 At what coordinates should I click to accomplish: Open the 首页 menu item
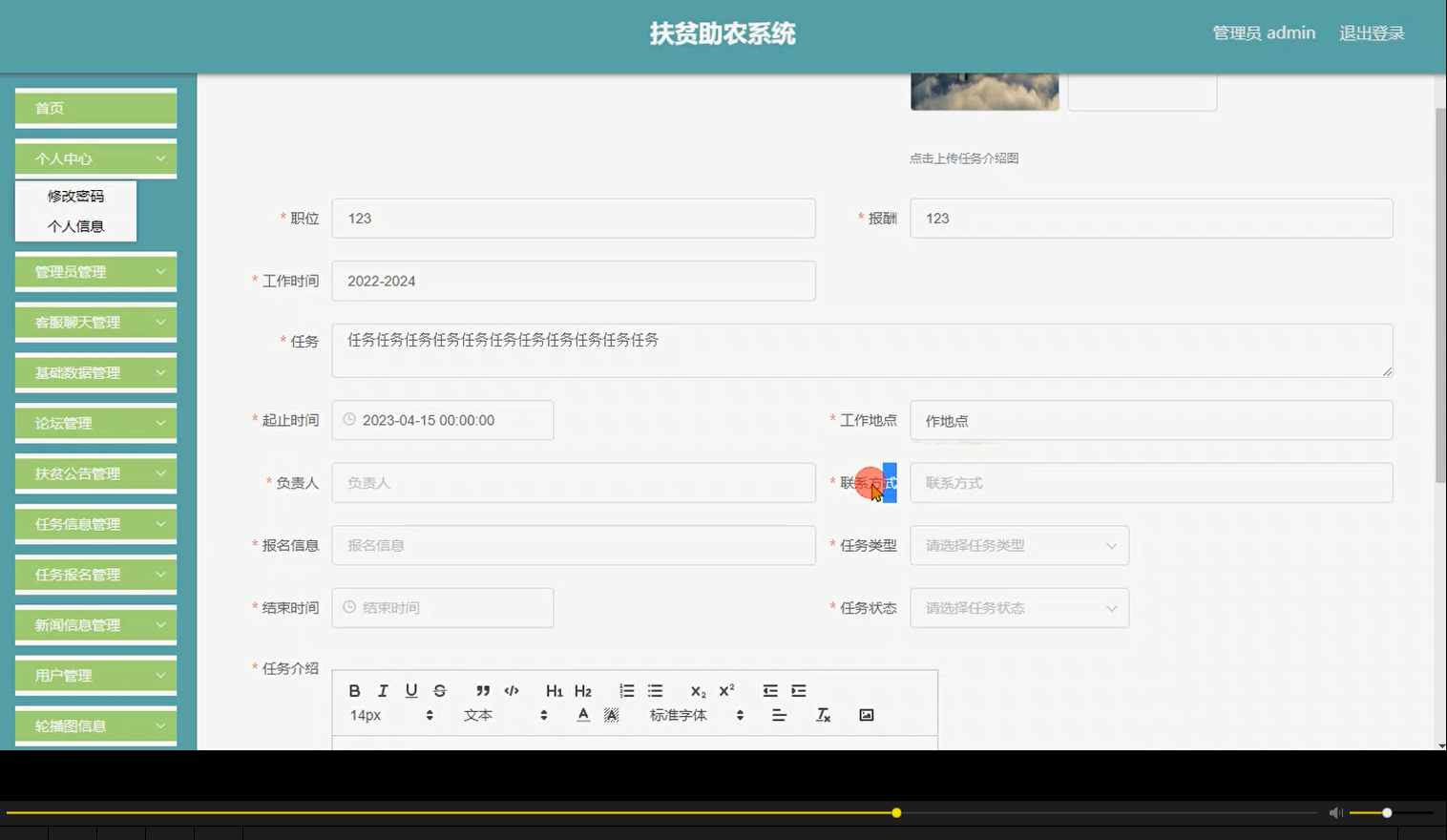[x=94, y=108]
